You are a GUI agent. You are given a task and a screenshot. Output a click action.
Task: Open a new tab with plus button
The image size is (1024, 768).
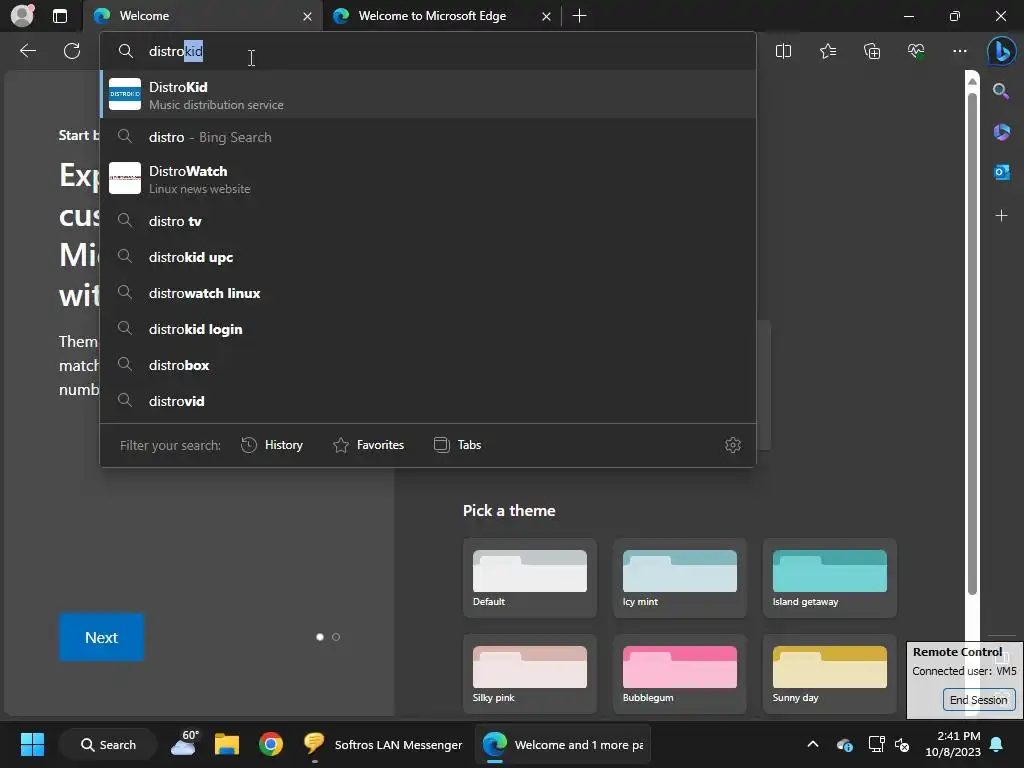pyautogui.click(x=579, y=16)
